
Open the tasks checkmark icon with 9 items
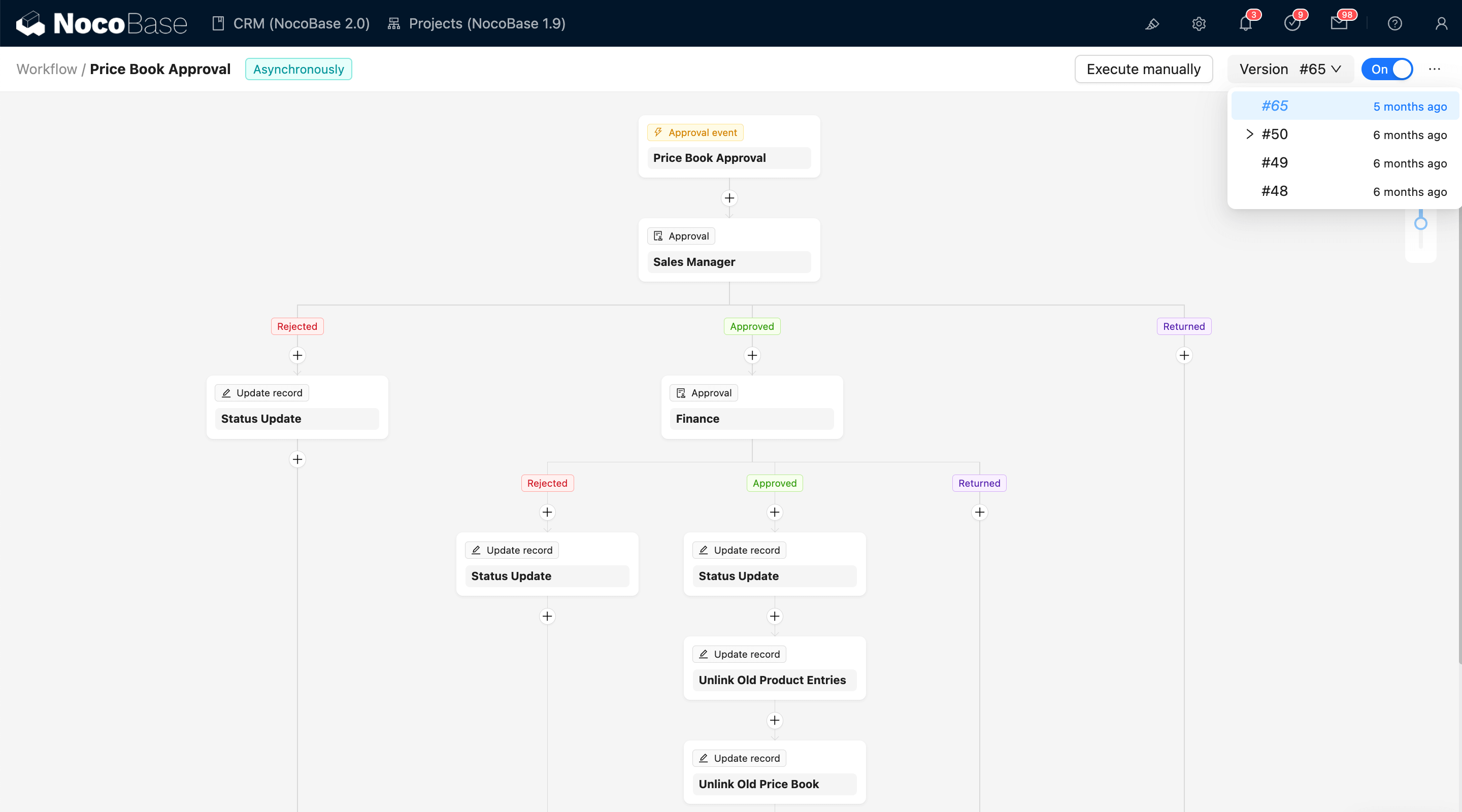tap(1292, 24)
